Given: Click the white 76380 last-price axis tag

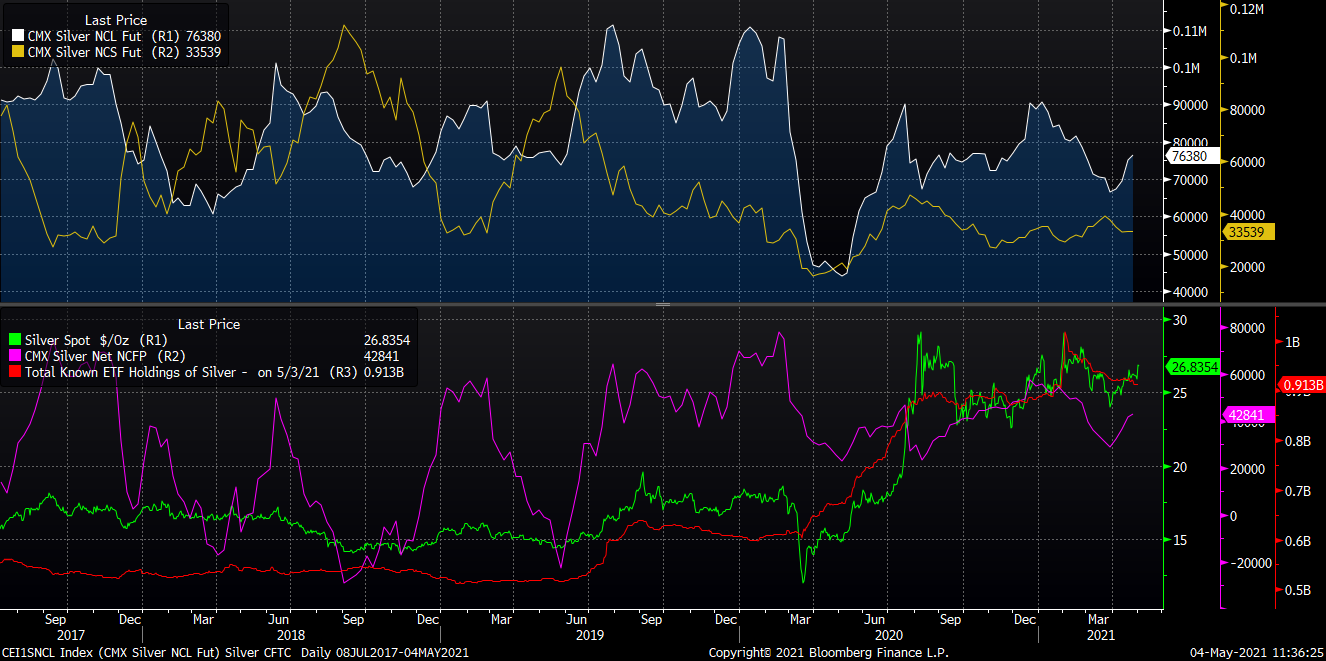Looking at the screenshot, I should pyautogui.click(x=1188, y=156).
